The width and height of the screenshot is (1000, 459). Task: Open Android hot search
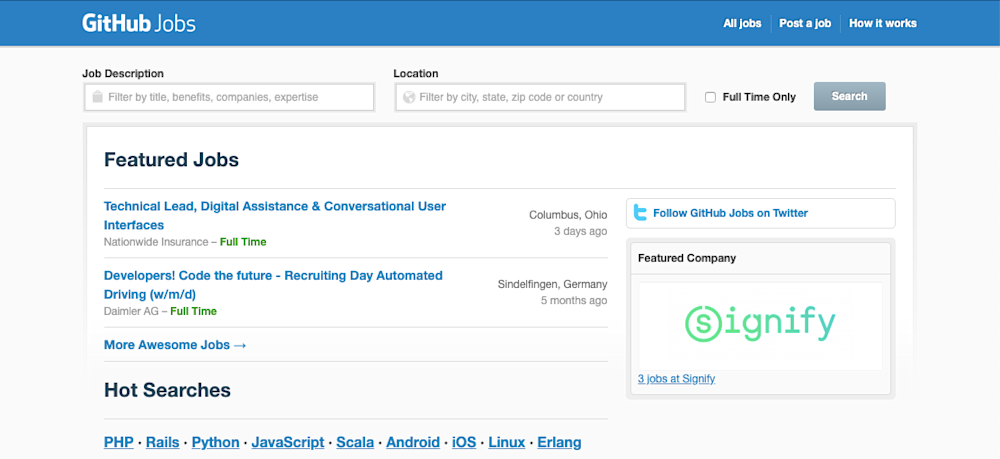pyautogui.click(x=413, y=442)
